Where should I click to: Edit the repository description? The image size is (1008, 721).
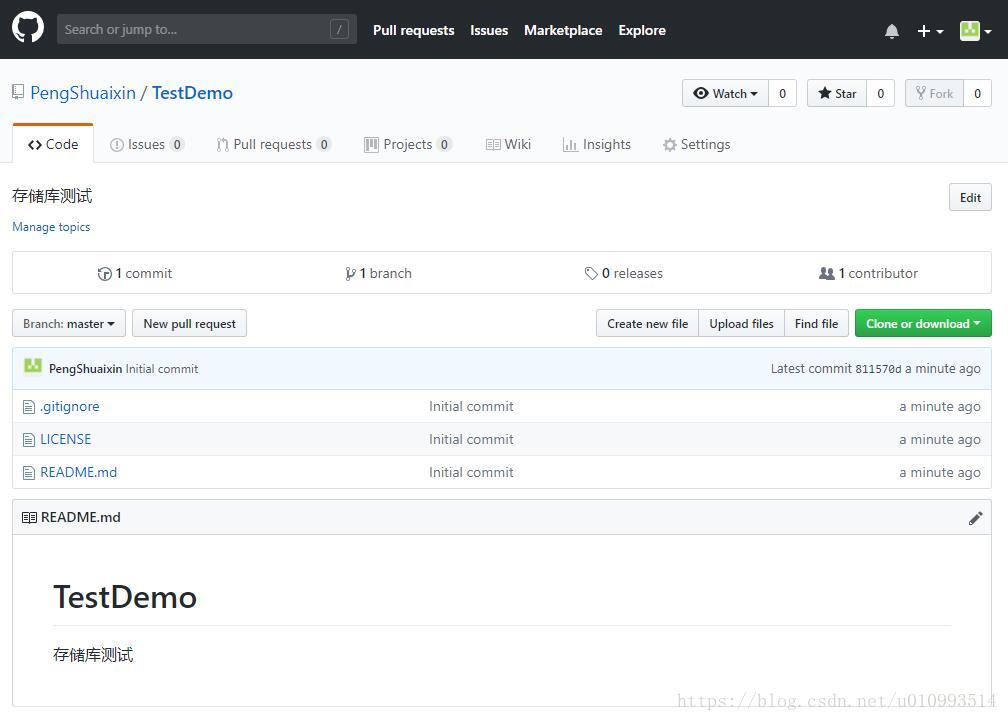tap(970, 197)
